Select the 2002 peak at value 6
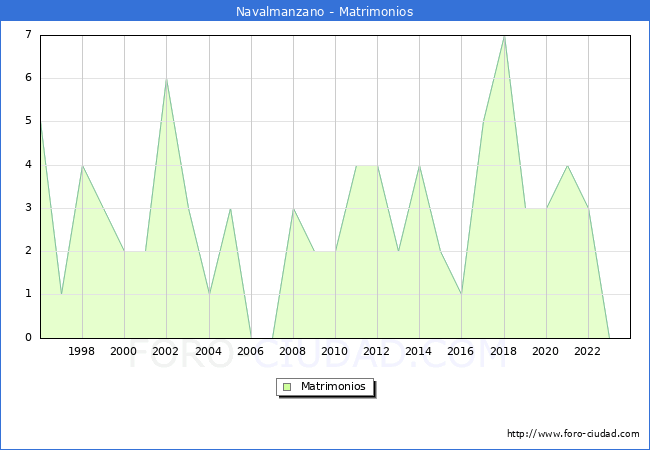The height and width of the screenshot is (450, 650). click(x=166, y=79)
